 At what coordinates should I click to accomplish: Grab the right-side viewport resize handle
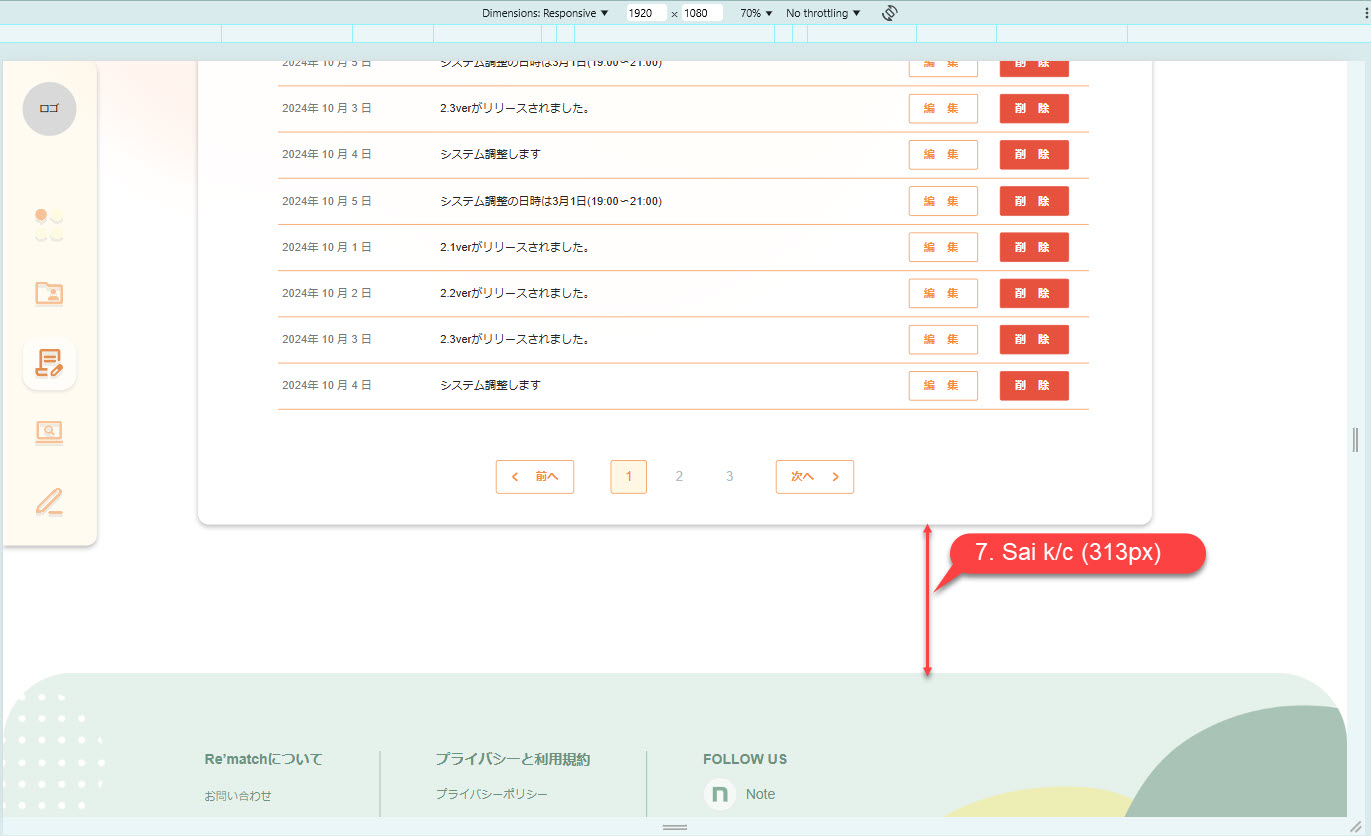[1355, 439]
